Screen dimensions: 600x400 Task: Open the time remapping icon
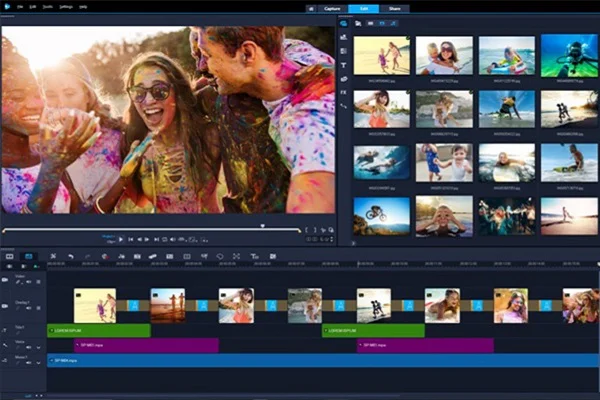204,256
